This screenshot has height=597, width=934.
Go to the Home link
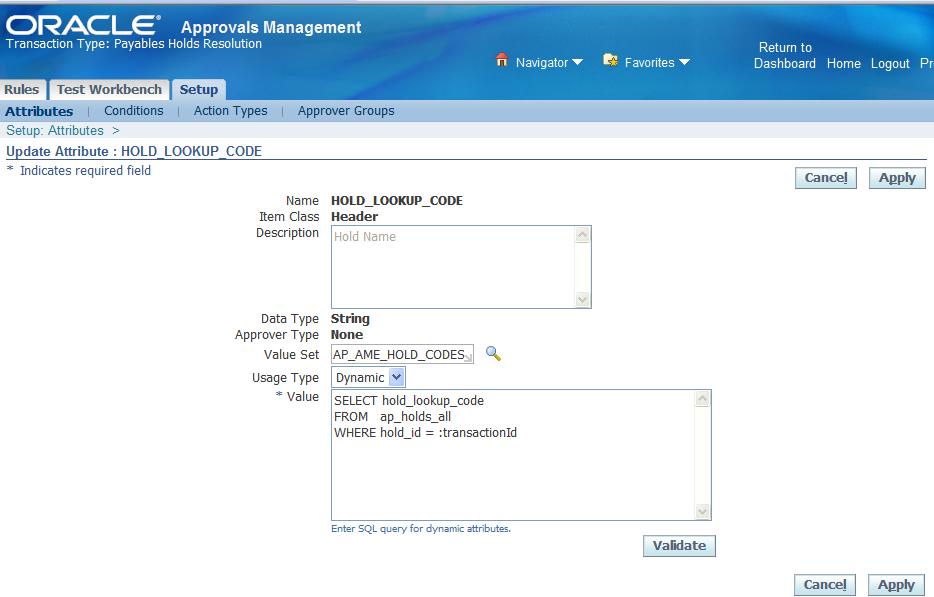(843, 63)
